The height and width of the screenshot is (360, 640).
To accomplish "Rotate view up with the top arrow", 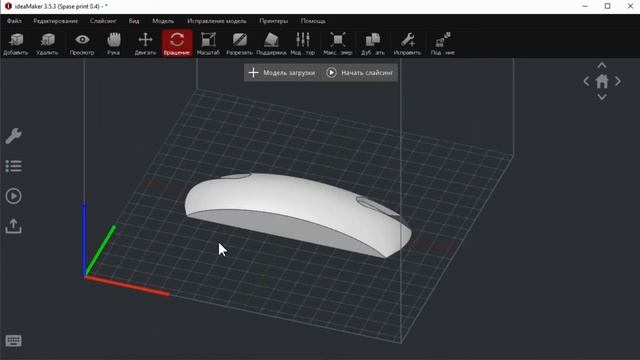I will pyautogui.click(x=602, y=66).
